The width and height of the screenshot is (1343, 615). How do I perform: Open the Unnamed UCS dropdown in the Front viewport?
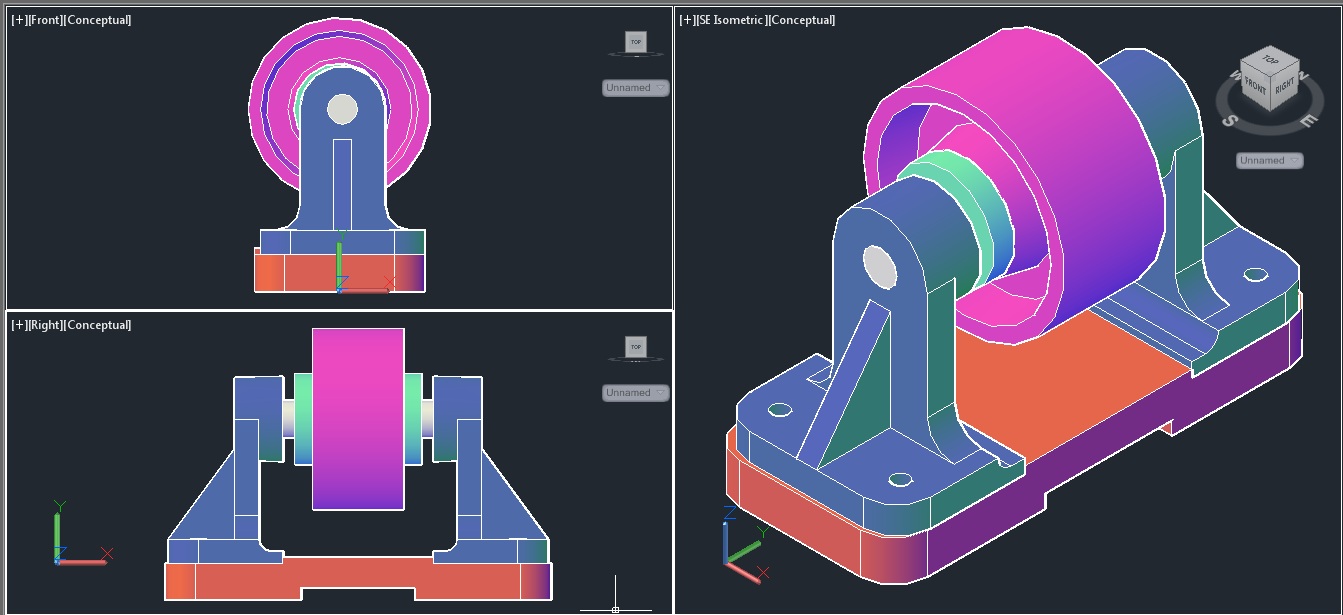[635, 88]
